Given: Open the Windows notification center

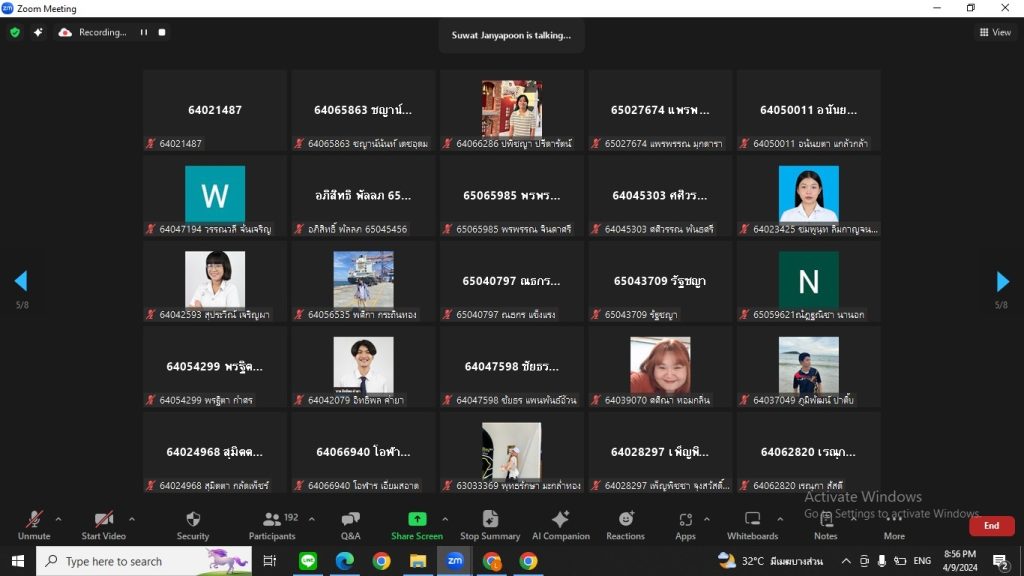Looking at the screenshot, I should click(1000, 561).
